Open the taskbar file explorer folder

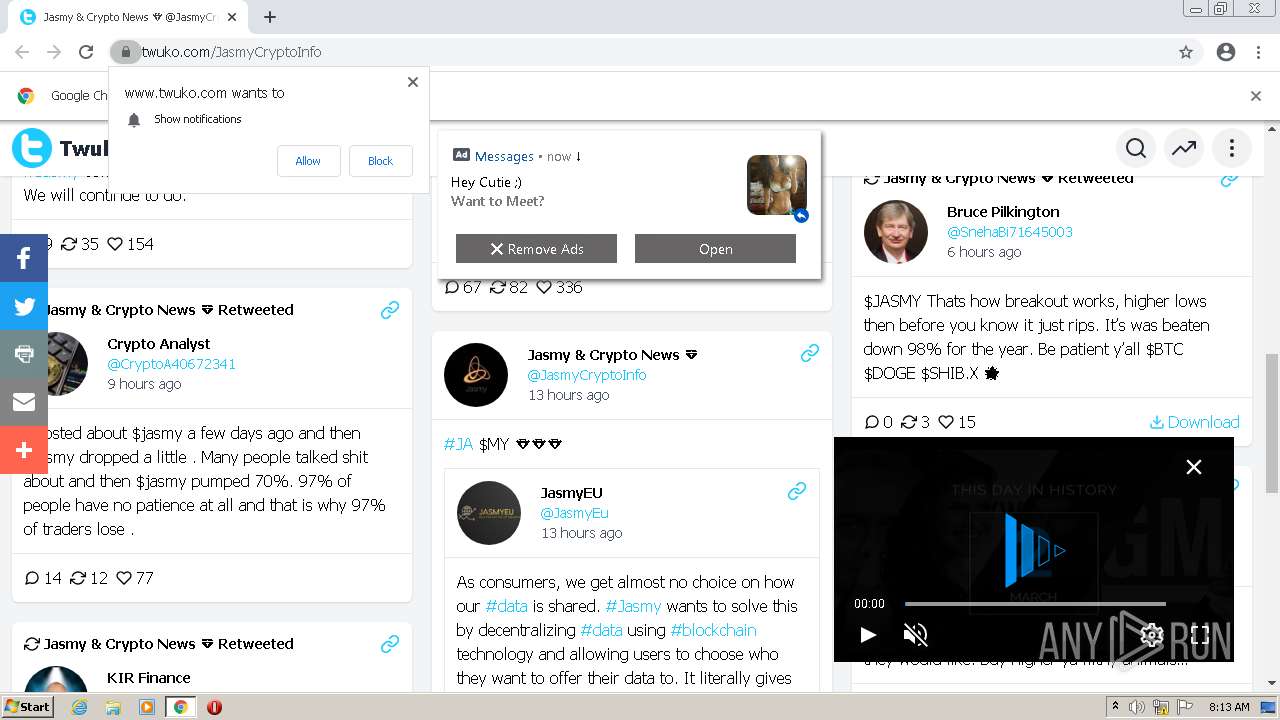click(x=113, y=707)
